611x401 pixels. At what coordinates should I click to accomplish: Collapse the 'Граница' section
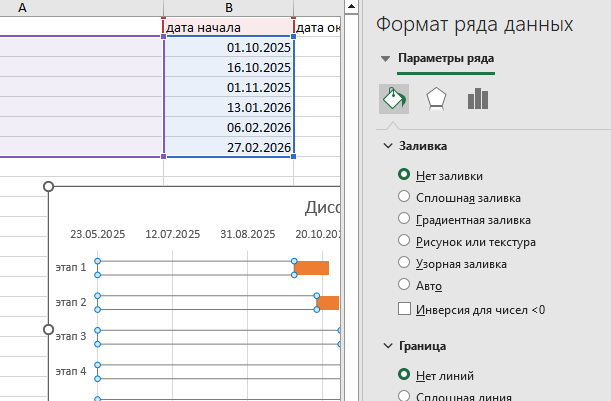pyautogui.click(x=388, y=346)
